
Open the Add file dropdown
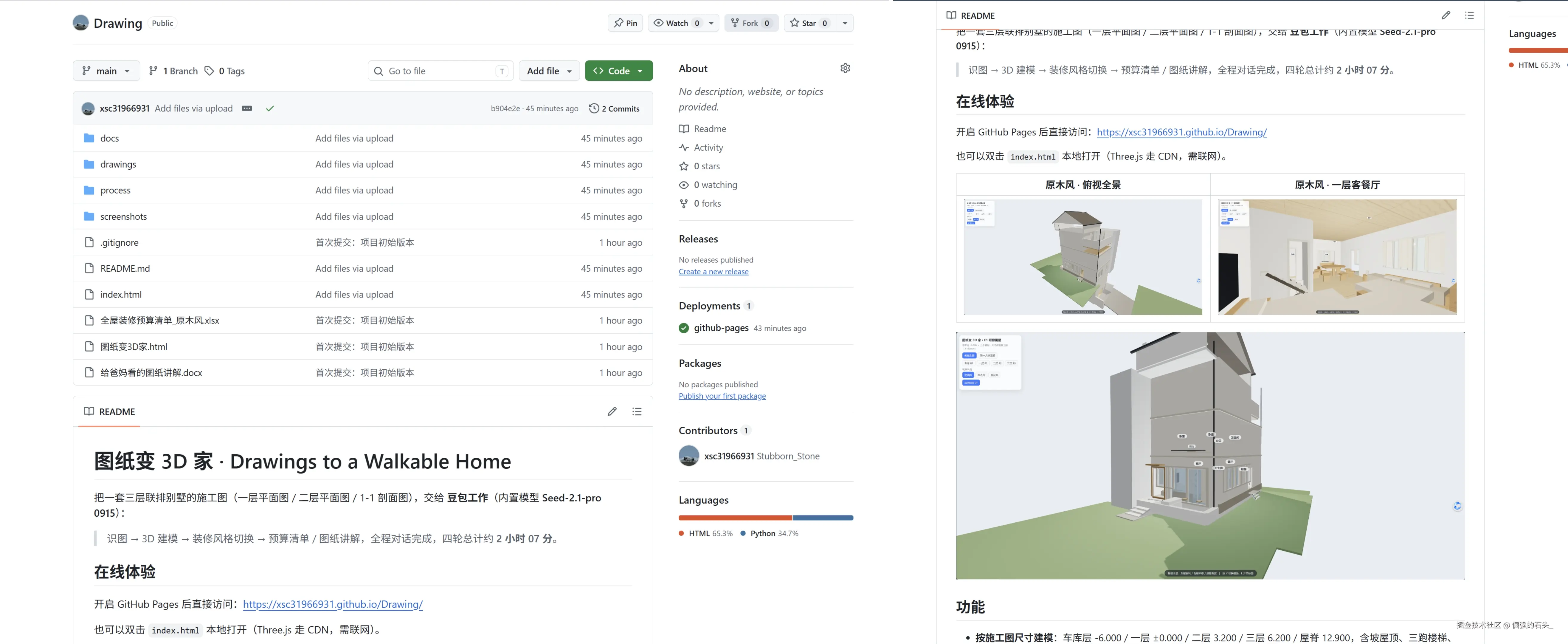click(x=549, y=71)
